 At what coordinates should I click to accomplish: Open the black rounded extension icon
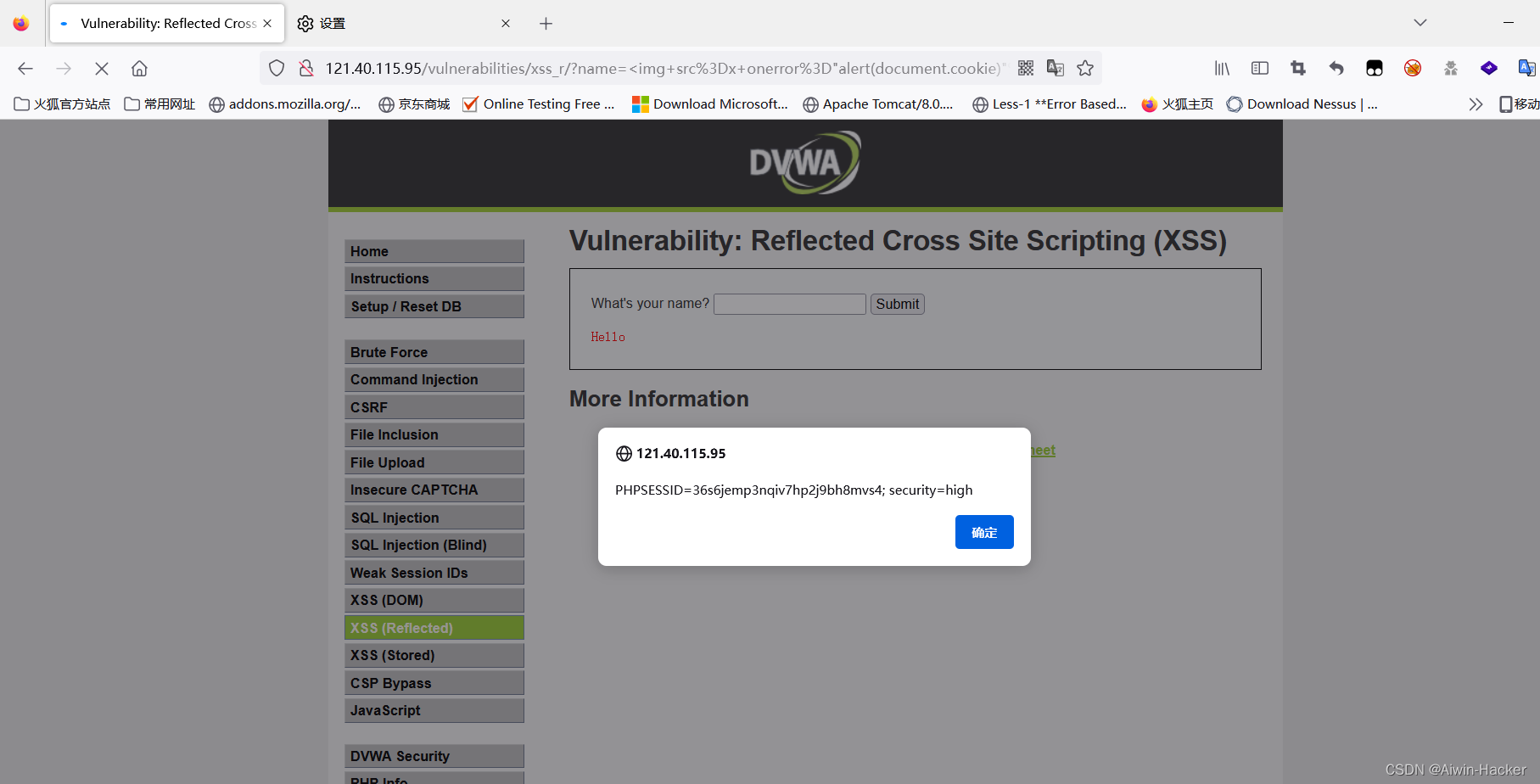point(1375,68)
